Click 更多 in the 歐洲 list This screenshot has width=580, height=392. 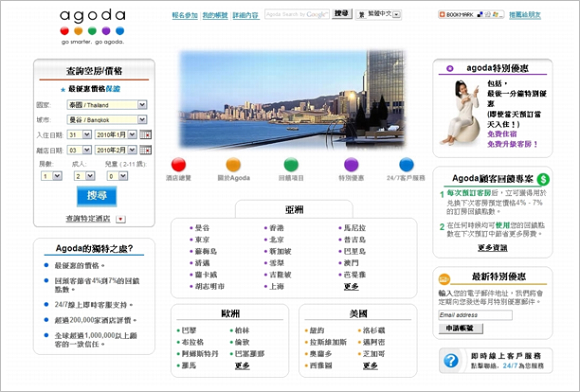point(242,365)
